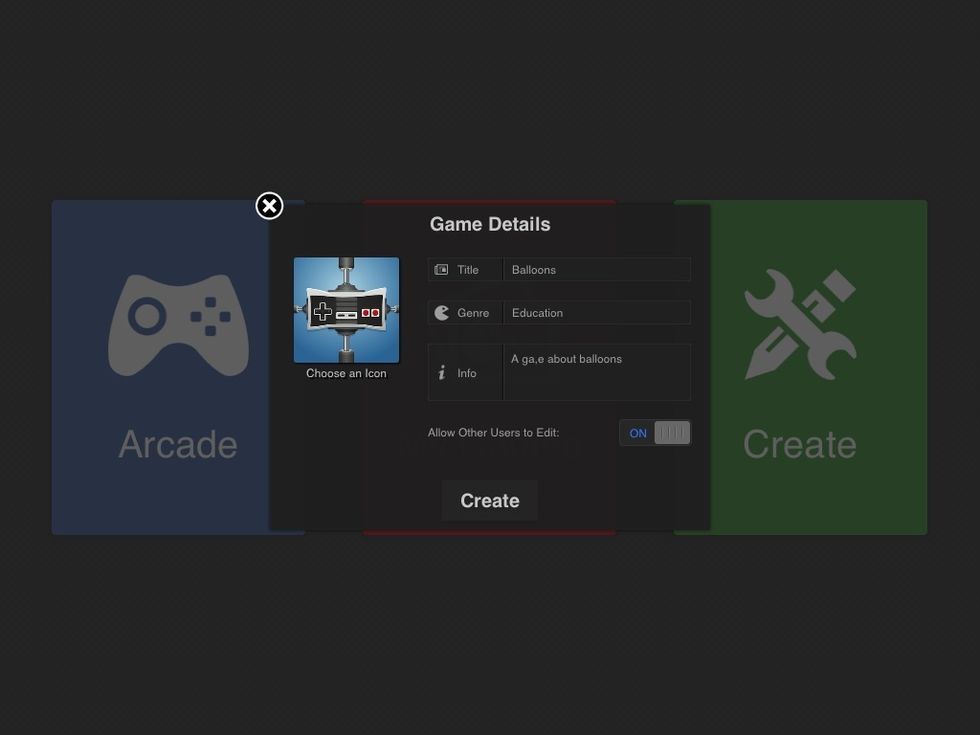Open the Genre selector showing 'Education'
The height and width of the screenshot is (735, 980).
coord(596,313)
